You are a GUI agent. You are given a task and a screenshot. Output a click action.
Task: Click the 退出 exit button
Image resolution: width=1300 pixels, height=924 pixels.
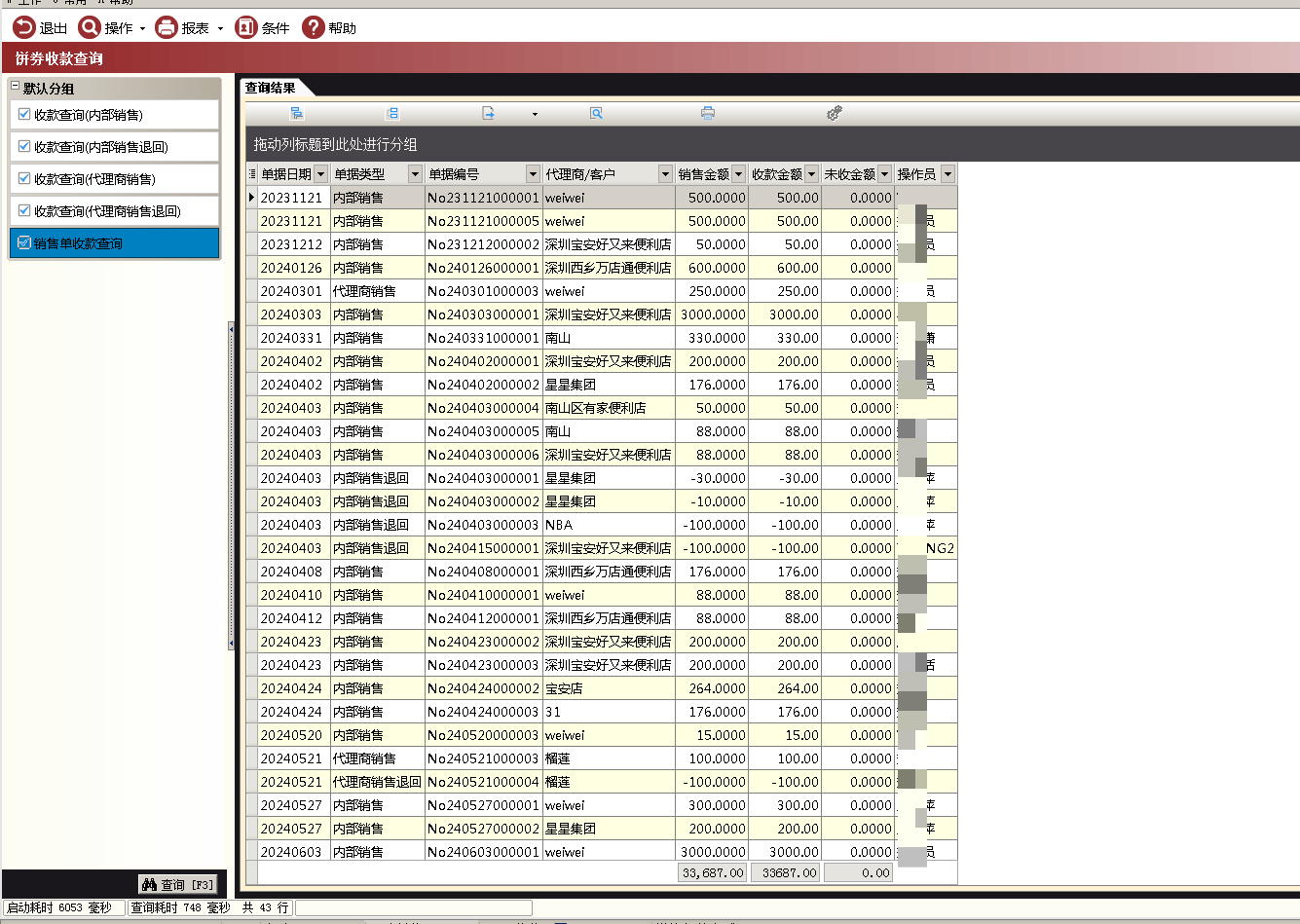click(x=40, y=28)
